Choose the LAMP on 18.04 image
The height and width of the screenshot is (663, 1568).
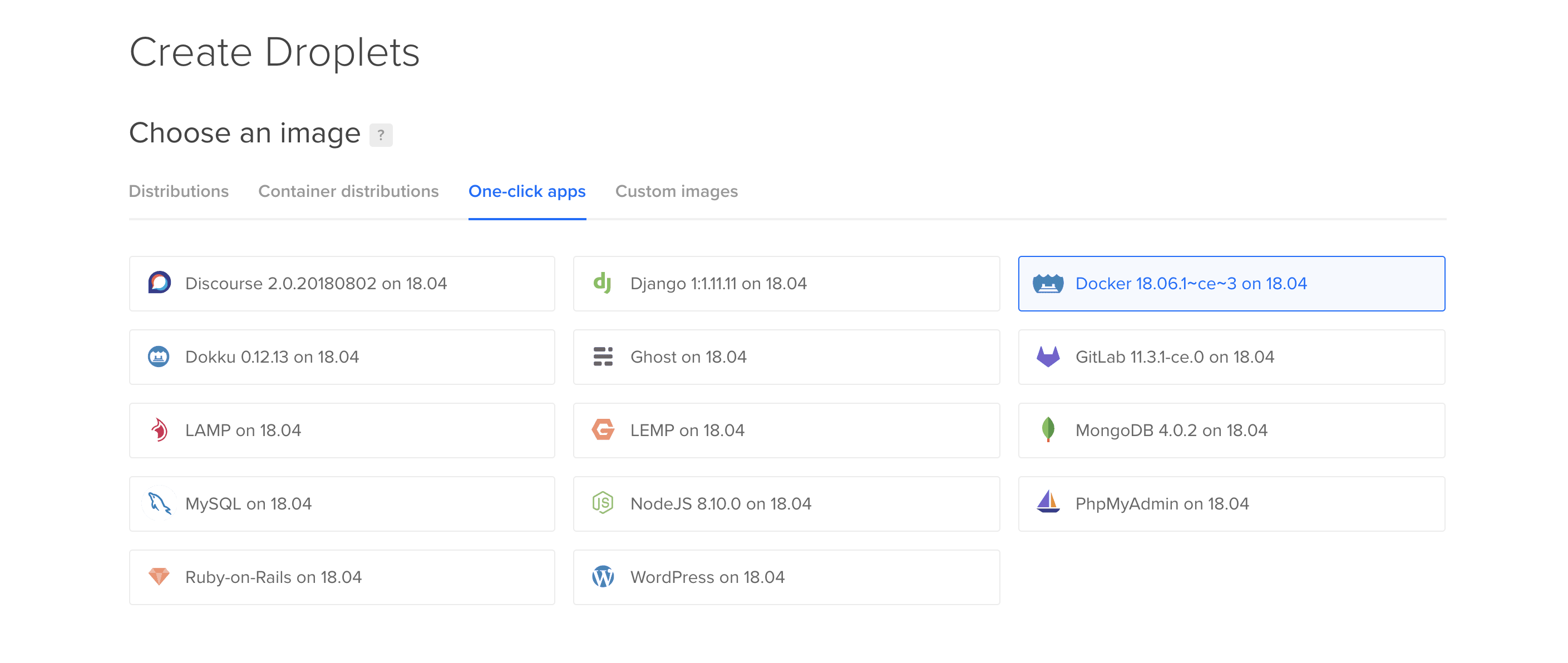(x=342, y=431)
